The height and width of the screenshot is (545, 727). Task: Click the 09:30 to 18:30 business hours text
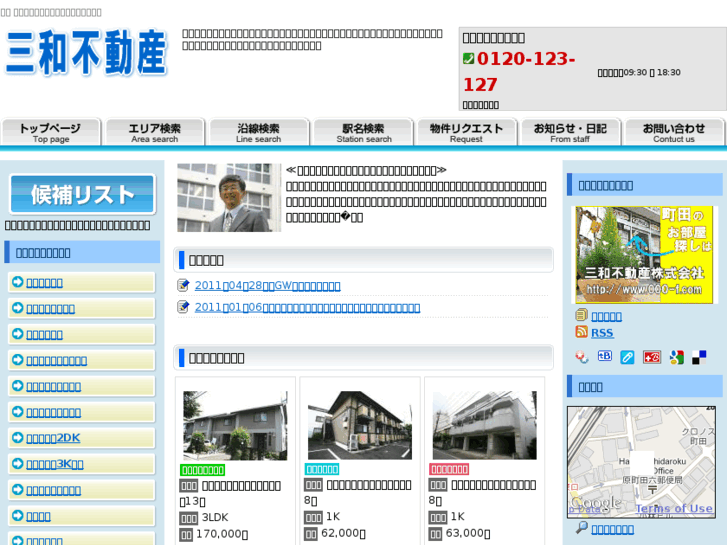[x=639, y=72]
